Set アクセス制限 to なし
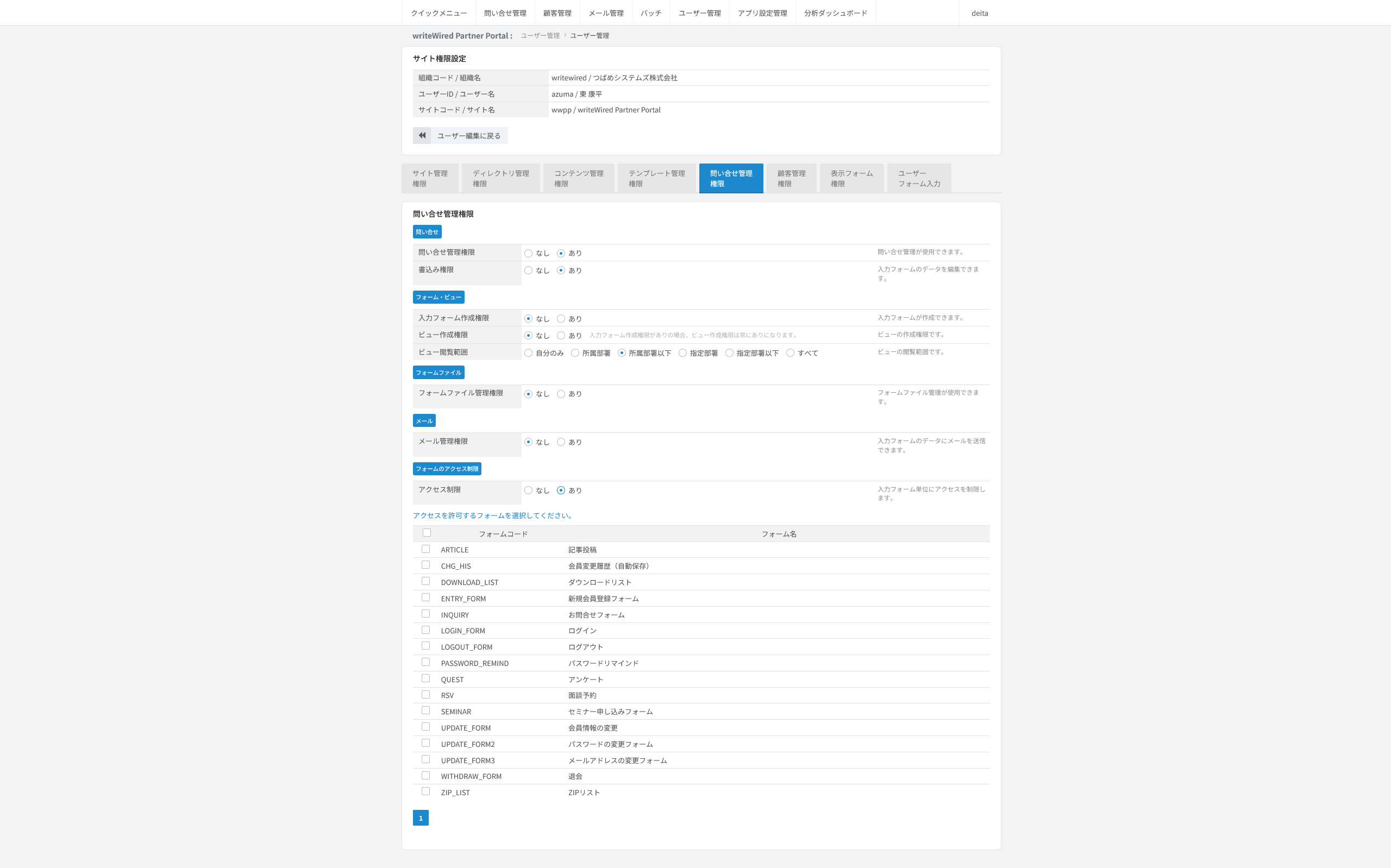Viewport: 1391px width, 868px height. coord(528,490)
